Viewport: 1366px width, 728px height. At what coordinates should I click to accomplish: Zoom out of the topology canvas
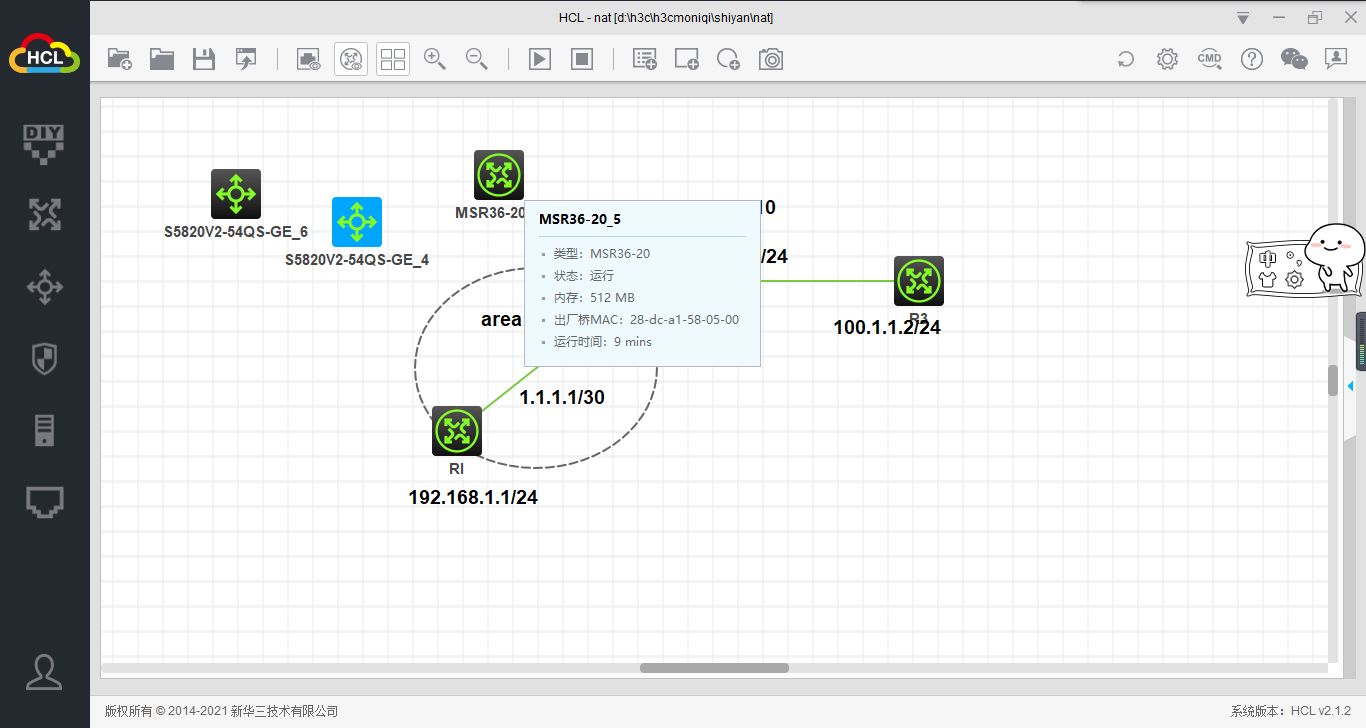coord(477,59)
